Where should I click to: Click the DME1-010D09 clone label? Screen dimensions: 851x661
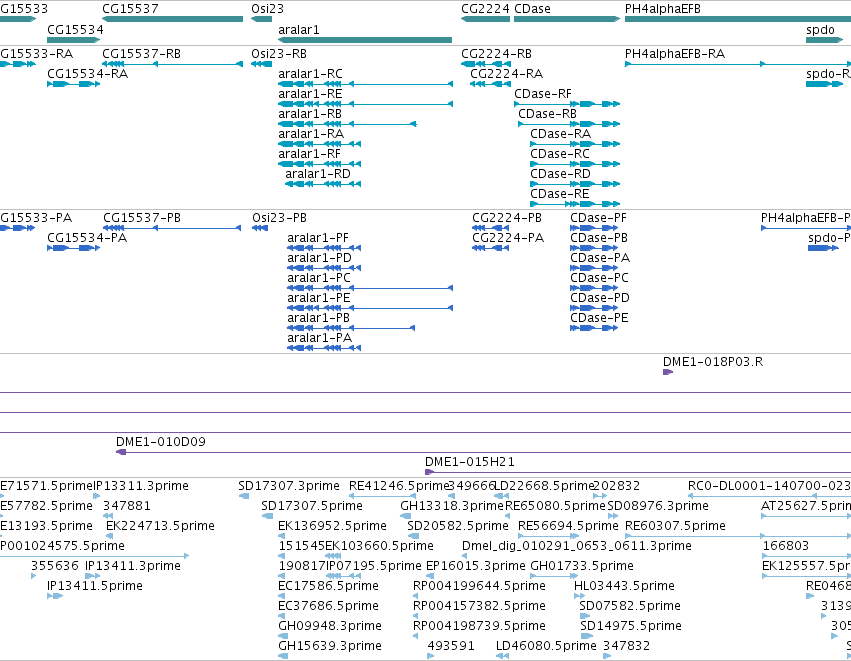click(x=161, y=441)
